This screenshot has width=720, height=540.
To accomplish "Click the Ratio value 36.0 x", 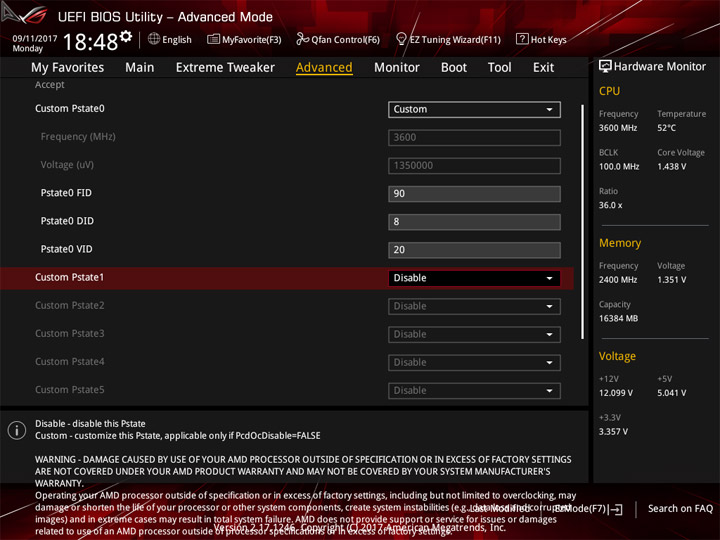I will (x=610, y=205).
